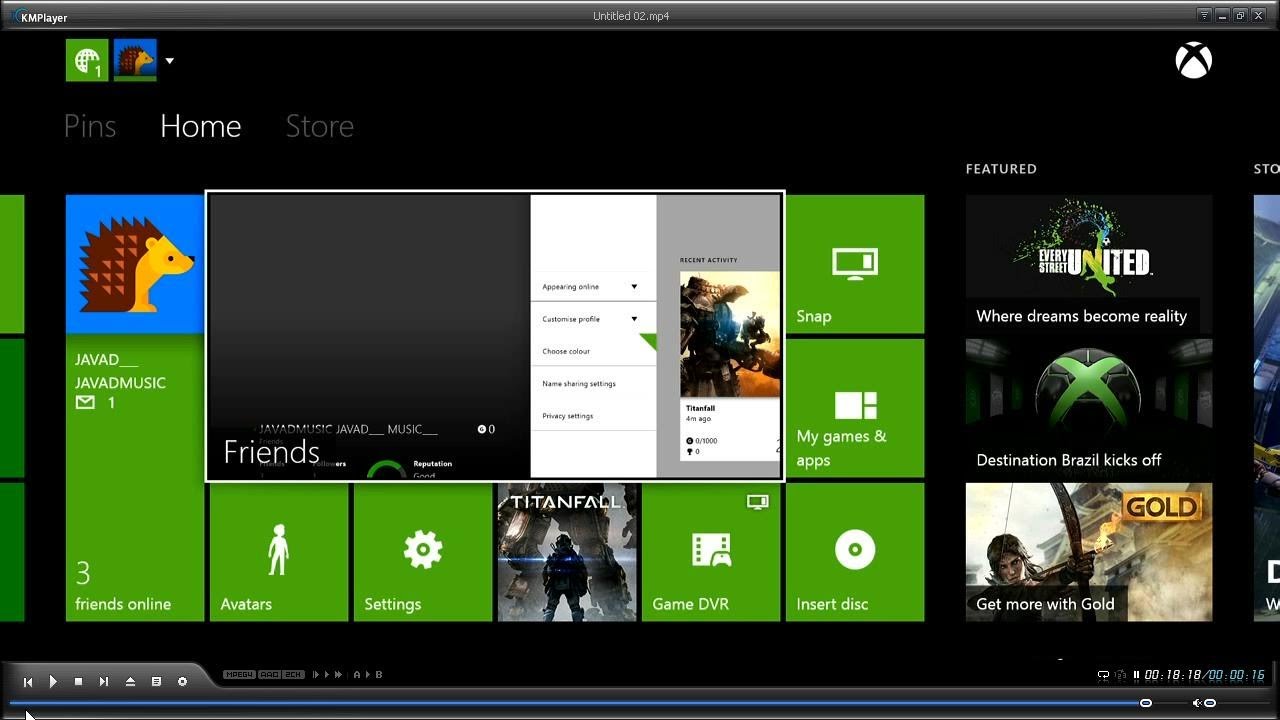Viewport: 1280px width, 720px height.
Task: Open the Pins tab
Action: (x=90, y=126)
